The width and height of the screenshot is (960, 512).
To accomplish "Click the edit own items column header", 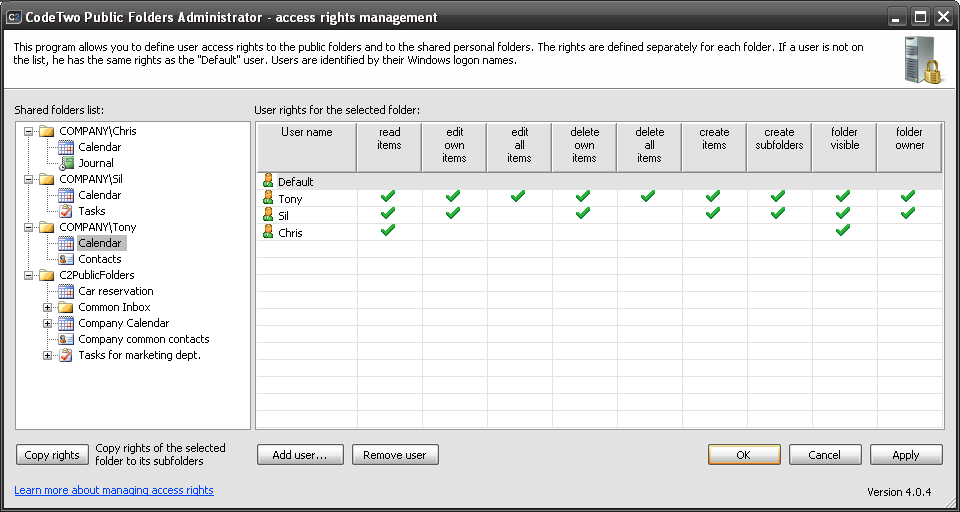I will point(454,148).
